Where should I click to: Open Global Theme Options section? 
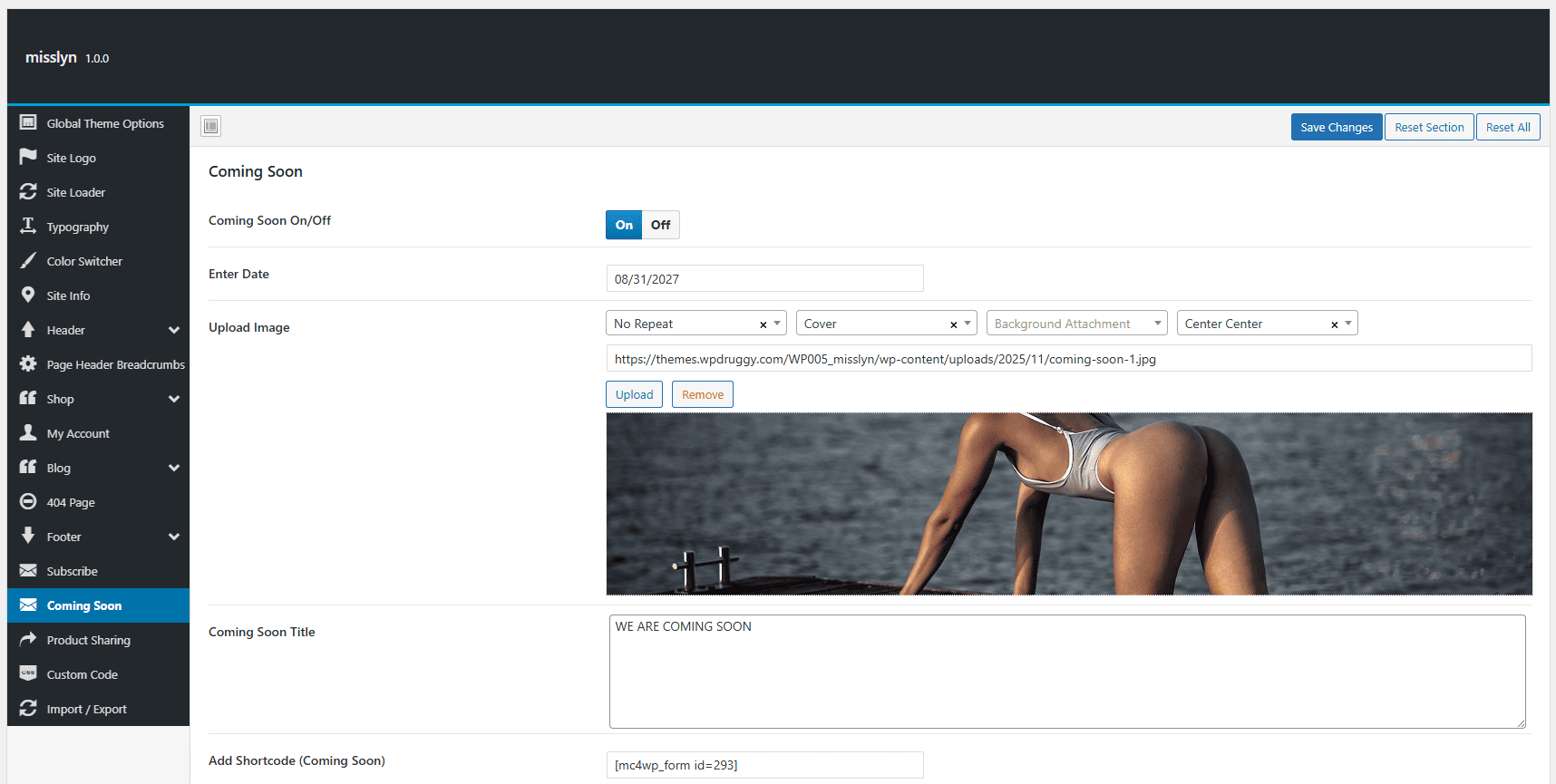pyautogui.click(x=98, y=123)
